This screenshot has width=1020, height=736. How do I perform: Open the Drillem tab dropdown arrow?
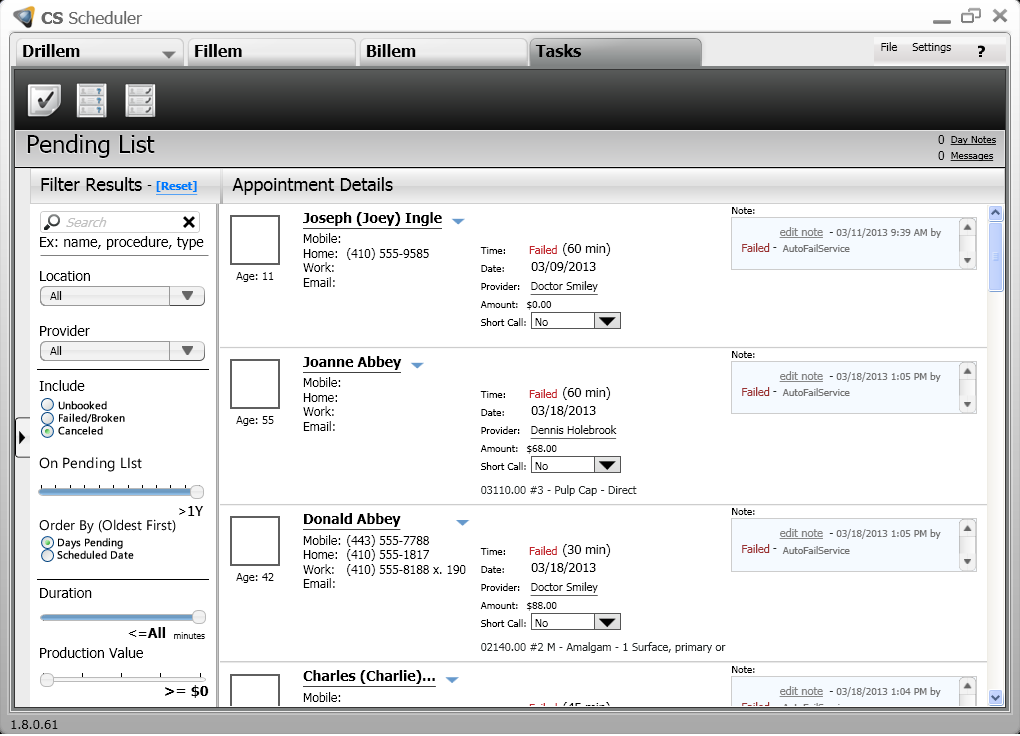[168, 55]
